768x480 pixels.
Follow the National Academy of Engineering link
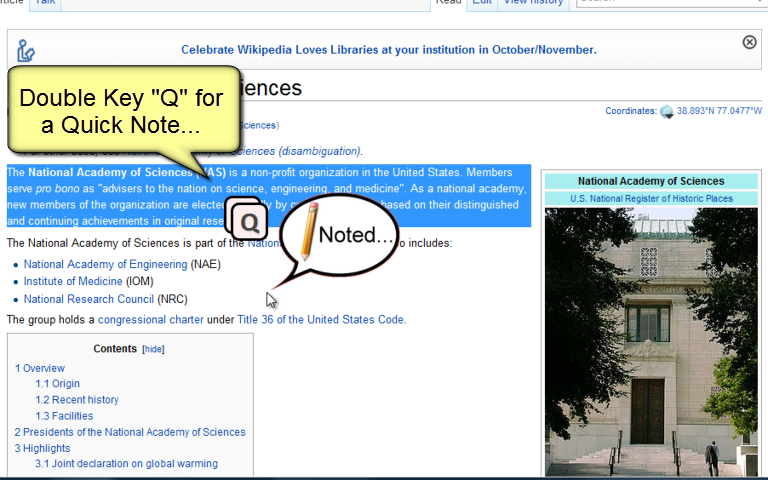click(105, 264)
